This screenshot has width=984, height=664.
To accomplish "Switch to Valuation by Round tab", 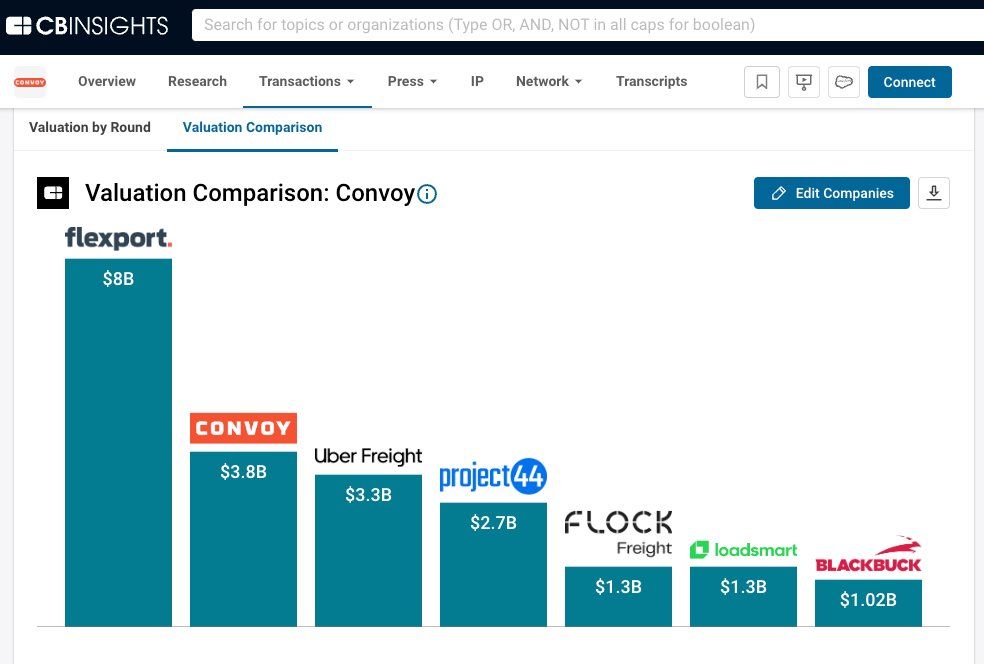I will [x=90, y=128].
